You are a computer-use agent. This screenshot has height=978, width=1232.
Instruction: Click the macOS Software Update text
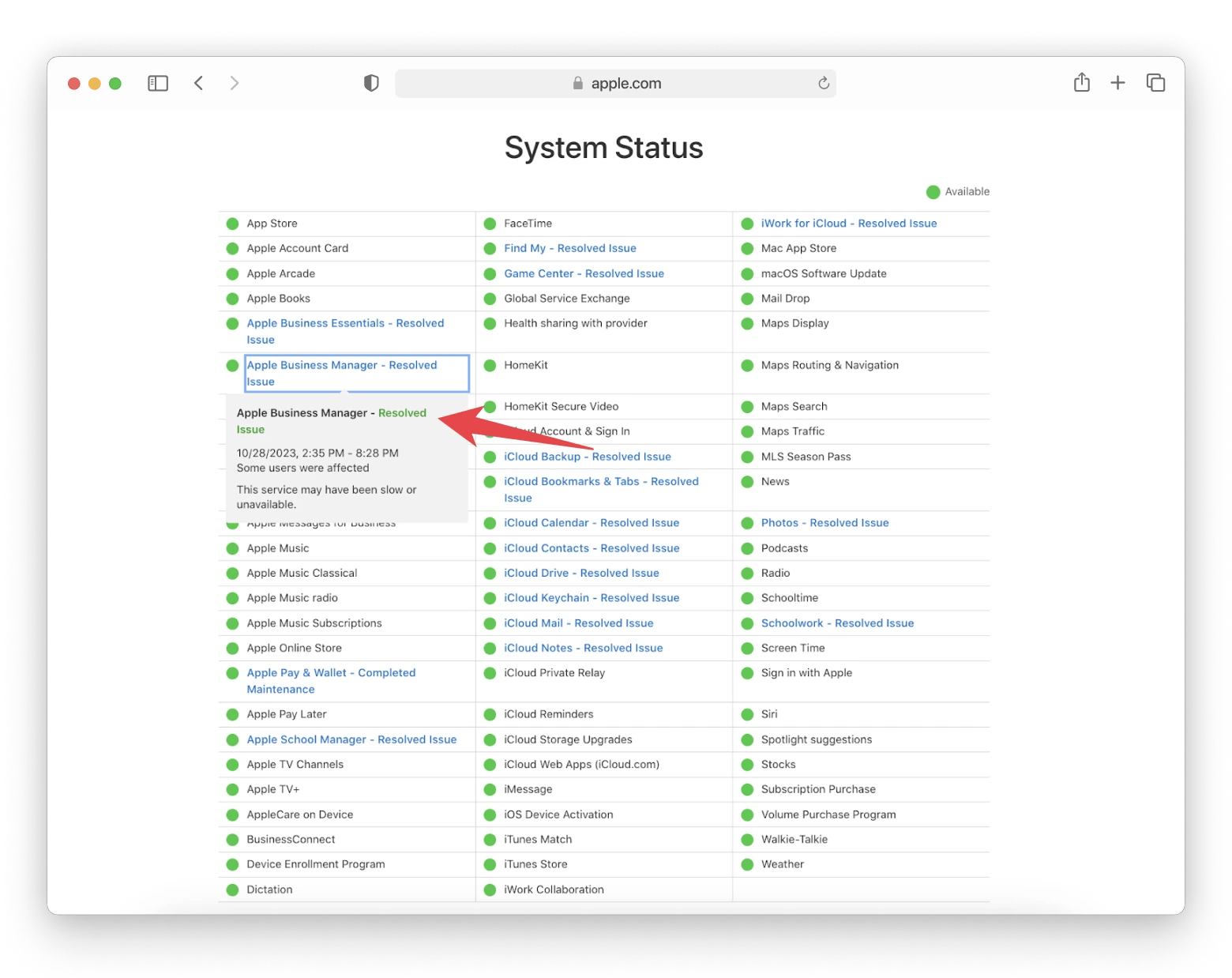[x=824, y=273]
